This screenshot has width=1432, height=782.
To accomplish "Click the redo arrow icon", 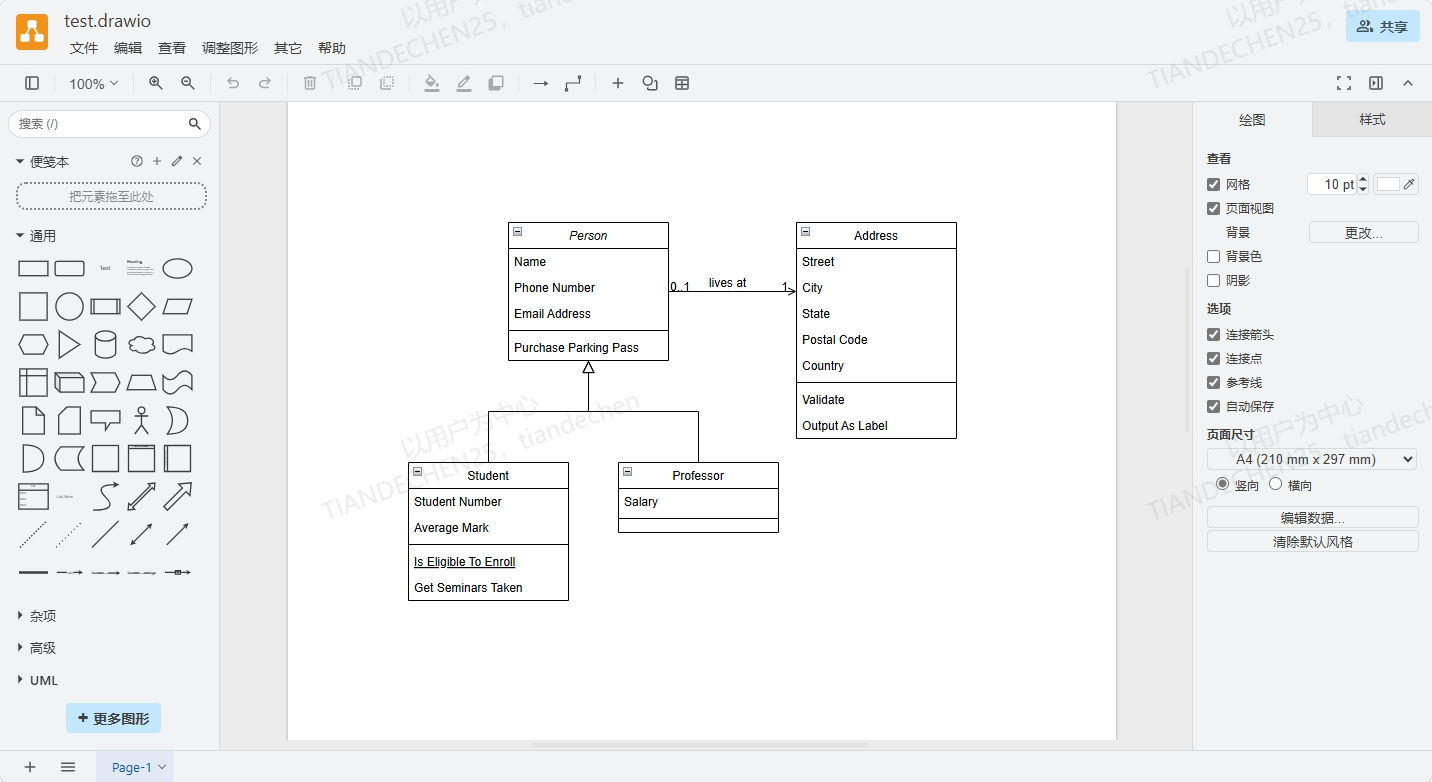I will 265,84.
